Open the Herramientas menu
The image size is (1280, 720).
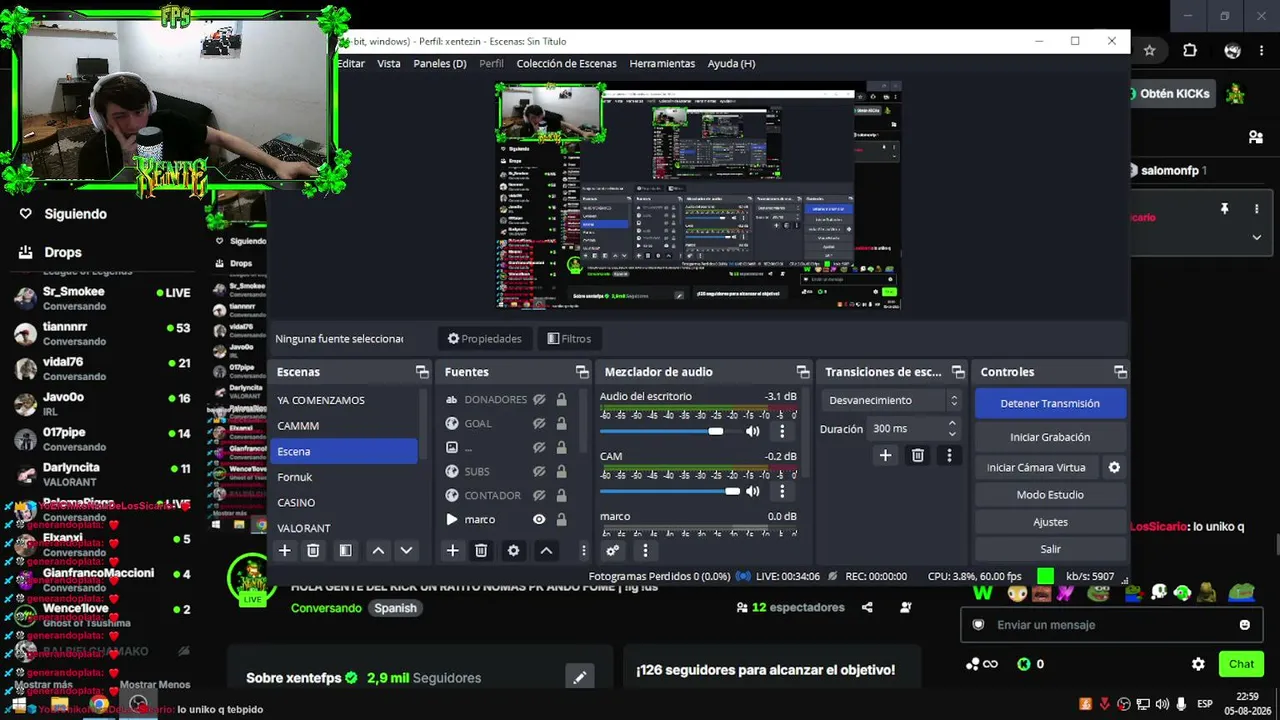pyautogui.click(x=662, y=63)
